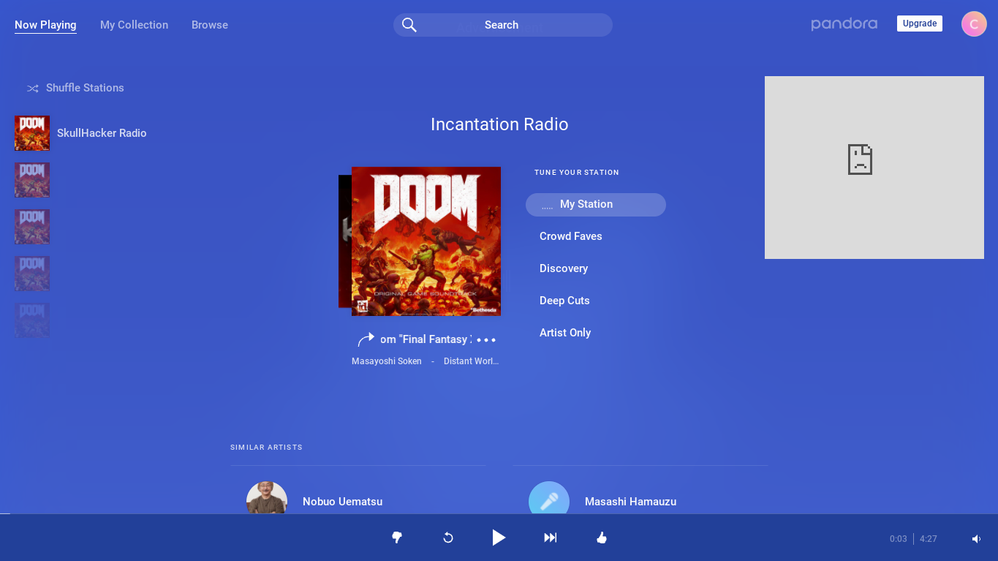This screenshot has height=561, width=998.
Task: Click into the Search field
Action: click(502, 25)
